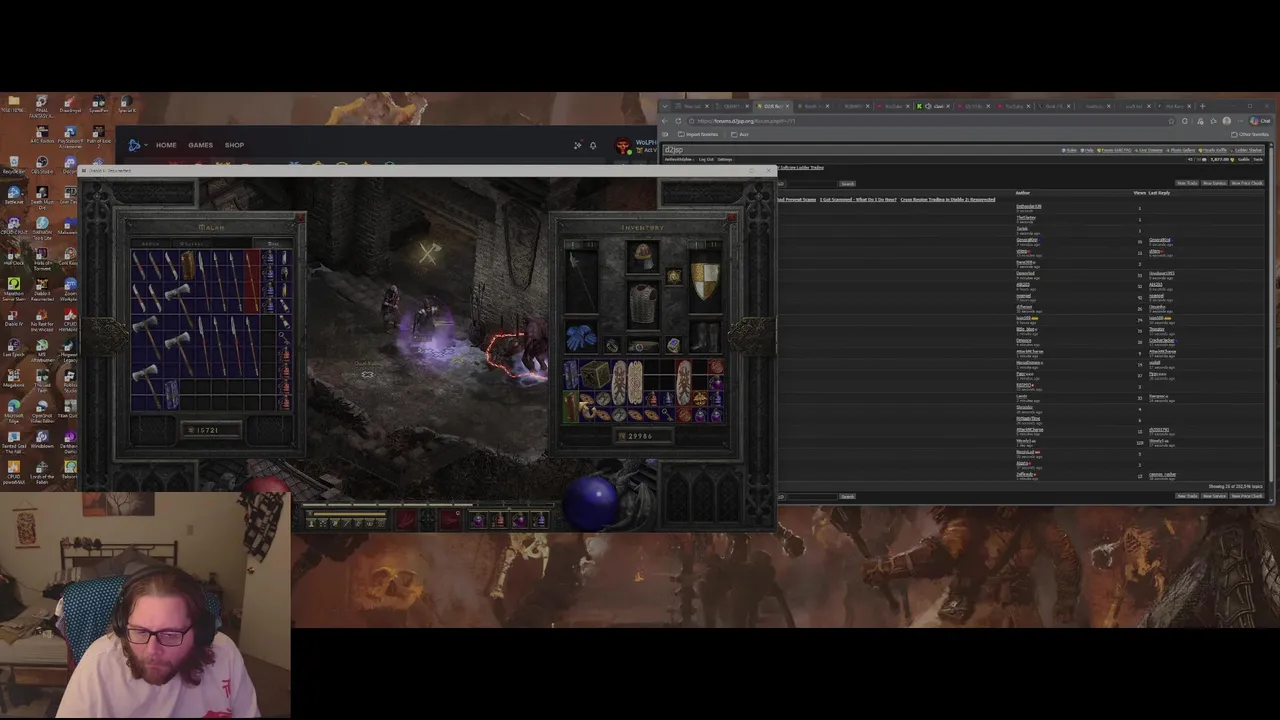Click the right skill button on the action bar

pyautogui.click(x=450, y=519)
